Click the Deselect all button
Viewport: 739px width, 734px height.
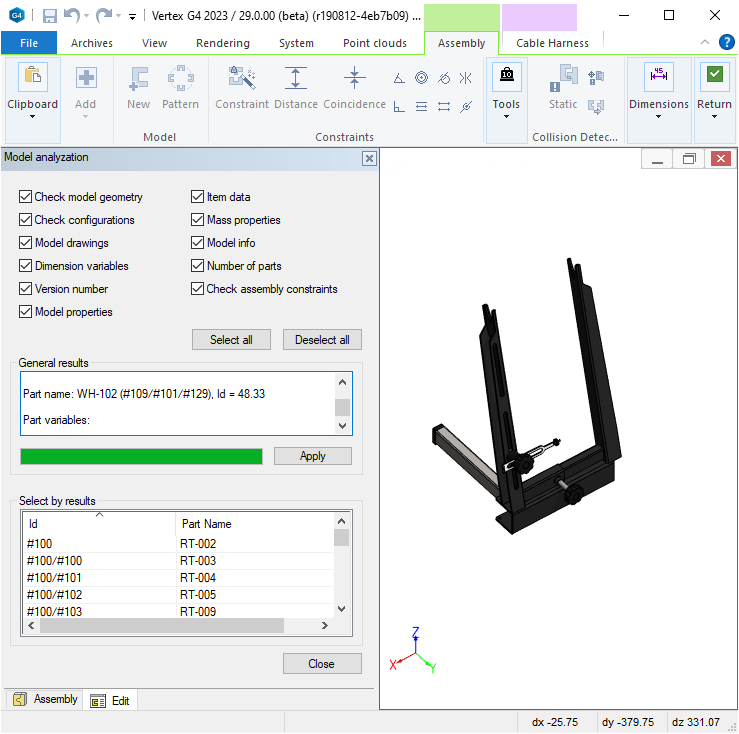point(322,340)
